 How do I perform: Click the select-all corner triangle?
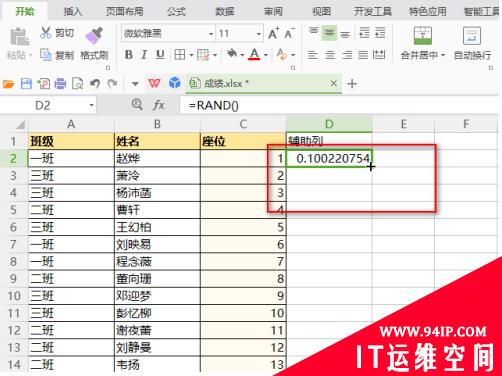point(20,125)
